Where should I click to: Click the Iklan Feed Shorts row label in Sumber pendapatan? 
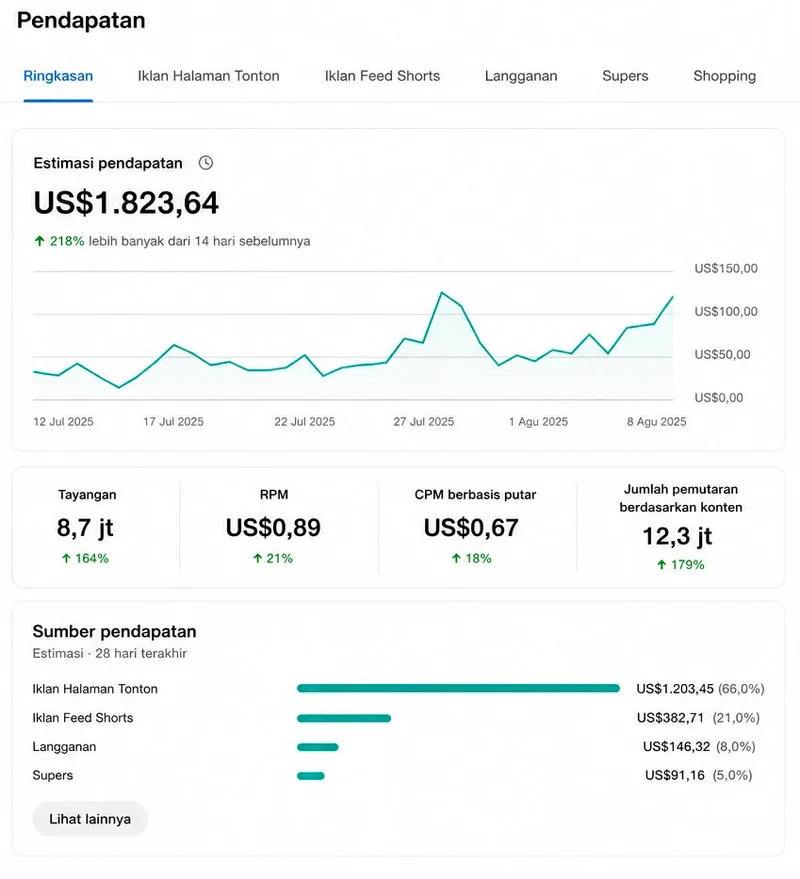83,718
